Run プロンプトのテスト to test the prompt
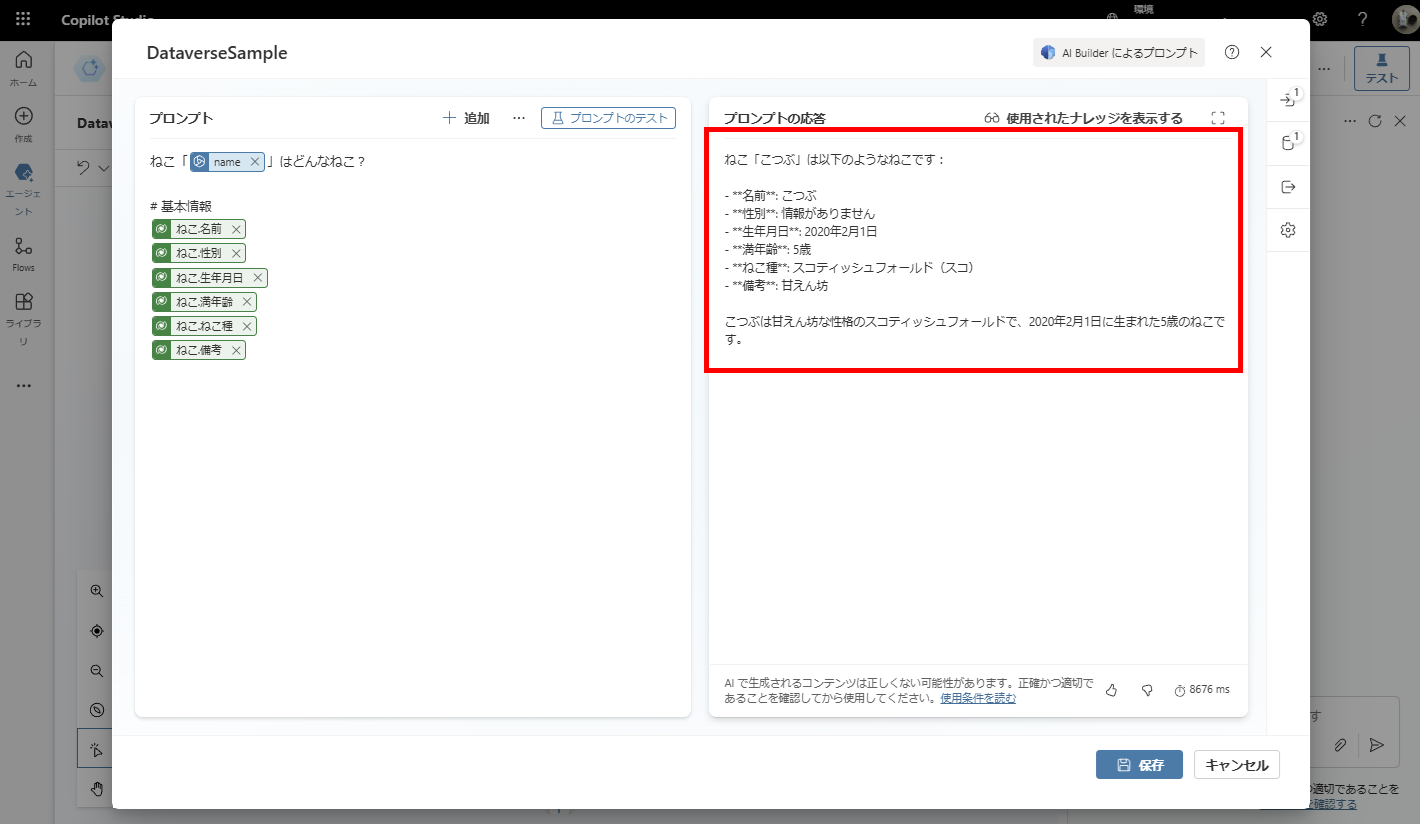This screenshot has height=824, width=1420. (608, 117)
